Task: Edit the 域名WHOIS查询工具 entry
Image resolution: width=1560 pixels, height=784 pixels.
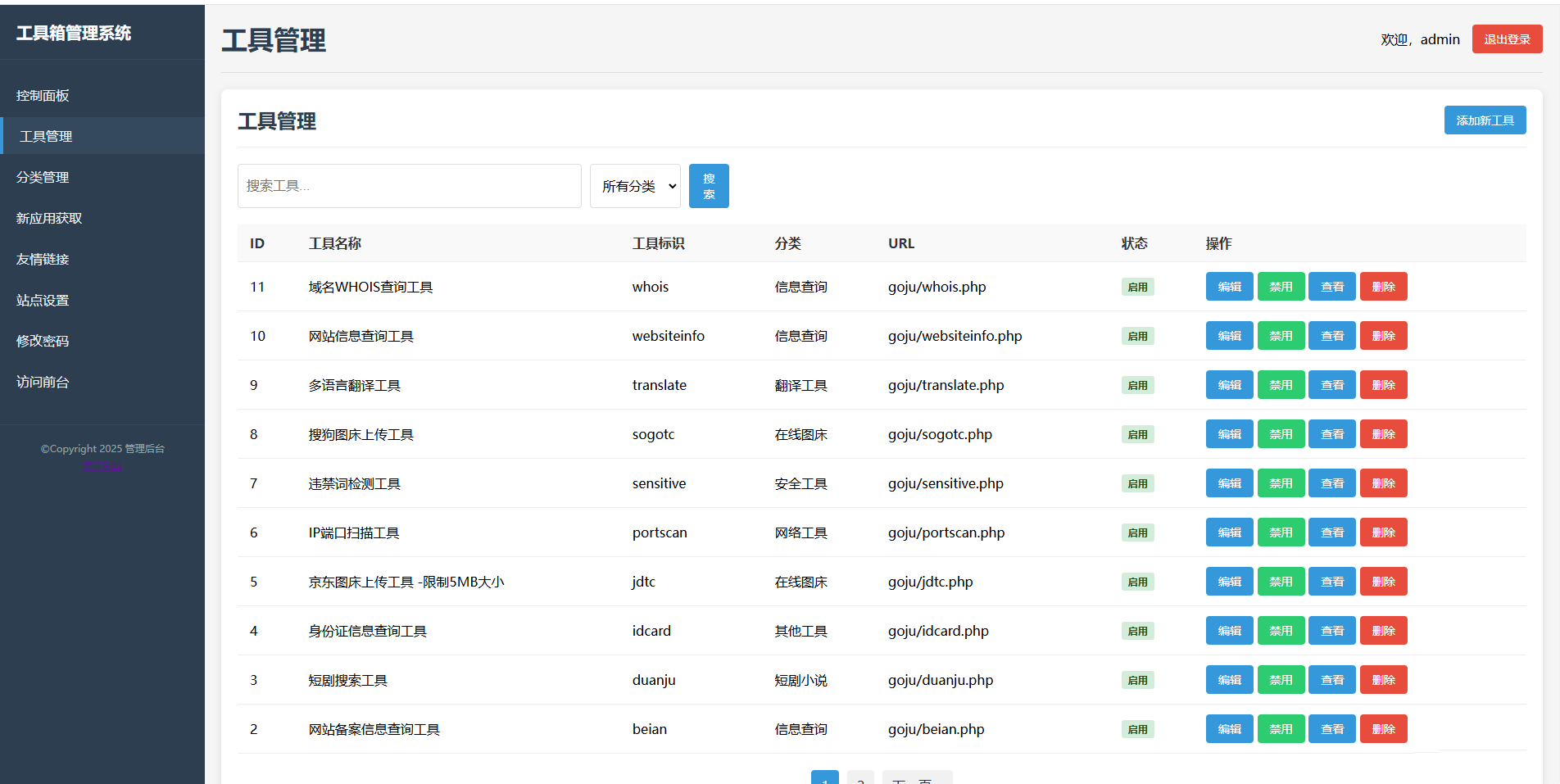Action: pos(1229,286)
